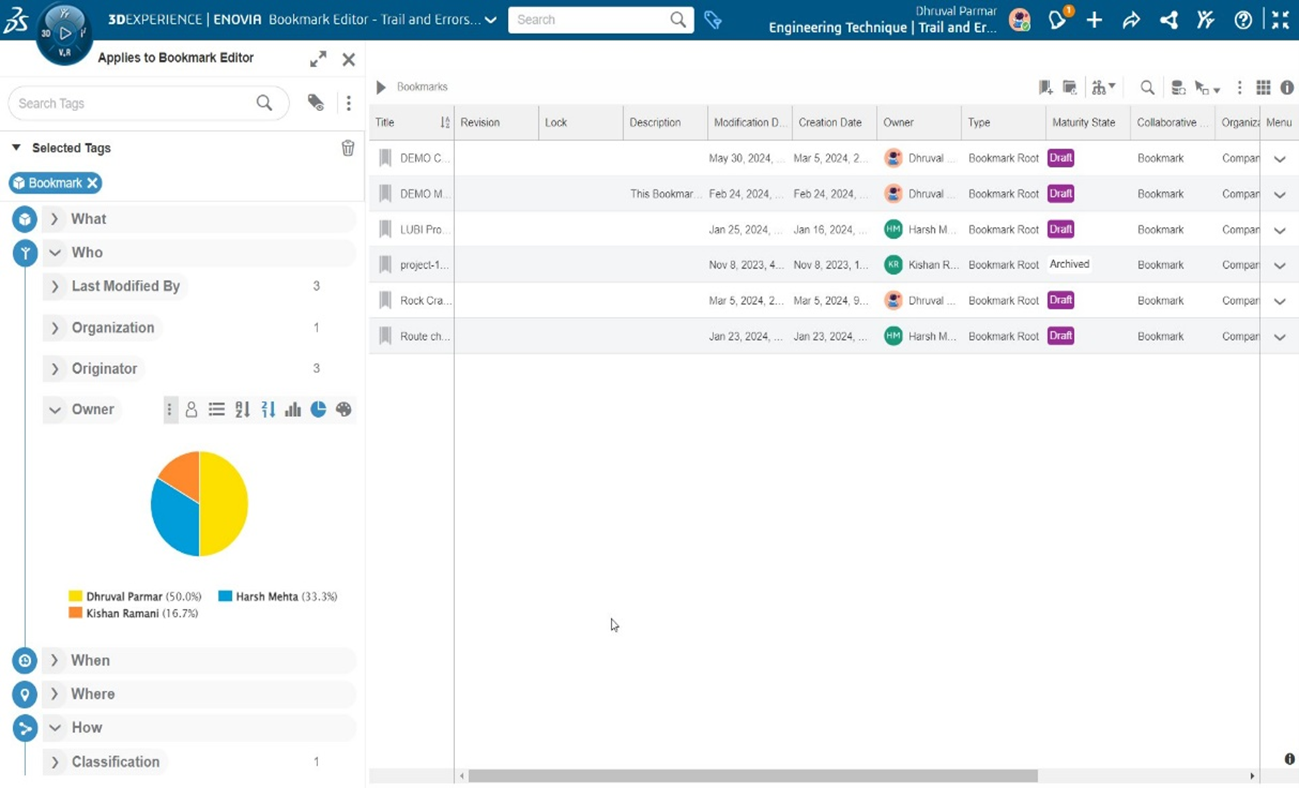This screenshot has width=1299, height=788.
Task: Open the Help question mark icon
Action: click(x=1243, y=20)
